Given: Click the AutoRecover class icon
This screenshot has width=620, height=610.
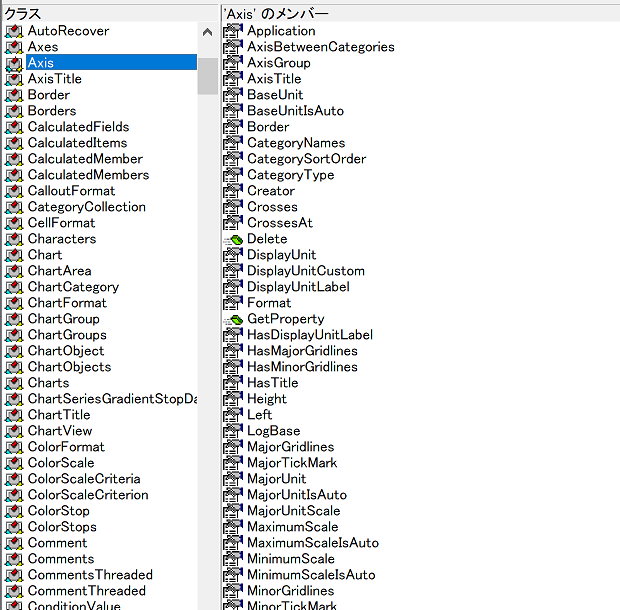Looking at the screenshot, I should [14, 31].
